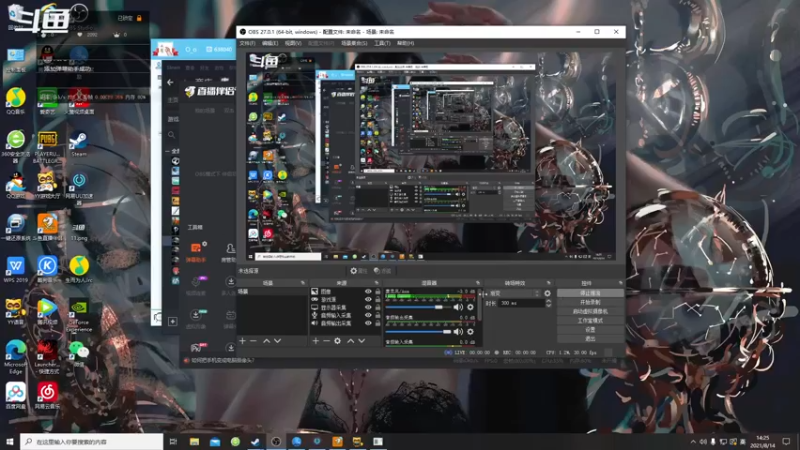This screenshot has width=800, height=450.
Task: Move the source up in OBS sources panel
Action: [x=351, y=341]
